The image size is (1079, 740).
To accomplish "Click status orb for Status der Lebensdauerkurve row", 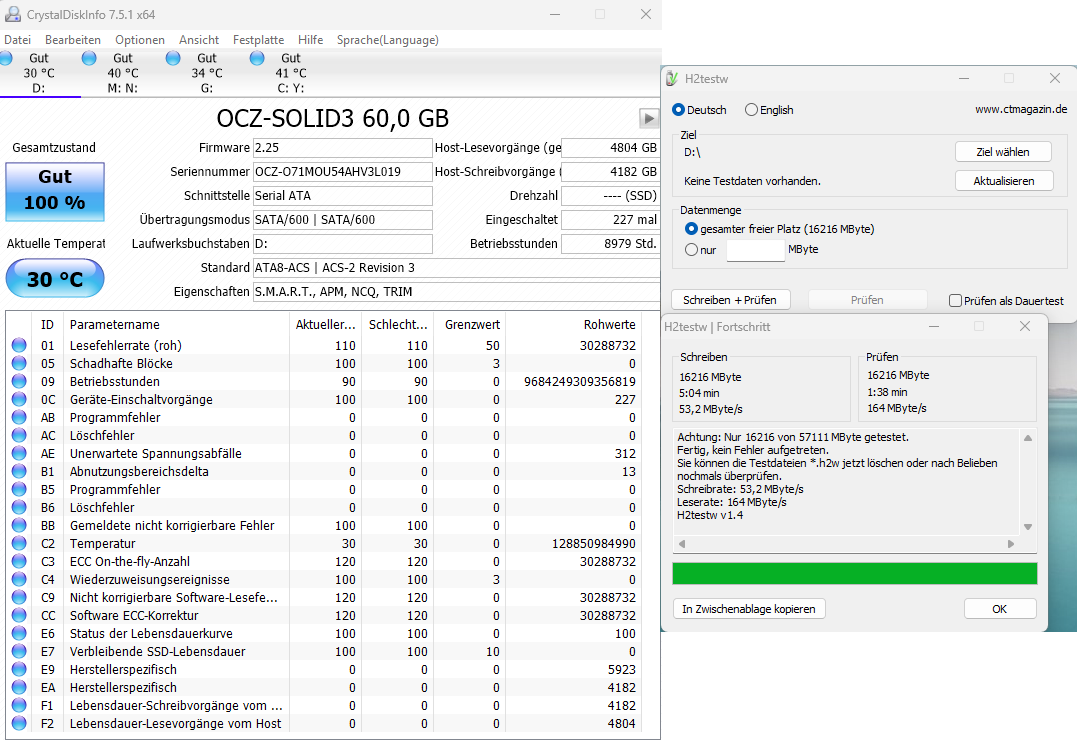I will click(x=19, y=633).
